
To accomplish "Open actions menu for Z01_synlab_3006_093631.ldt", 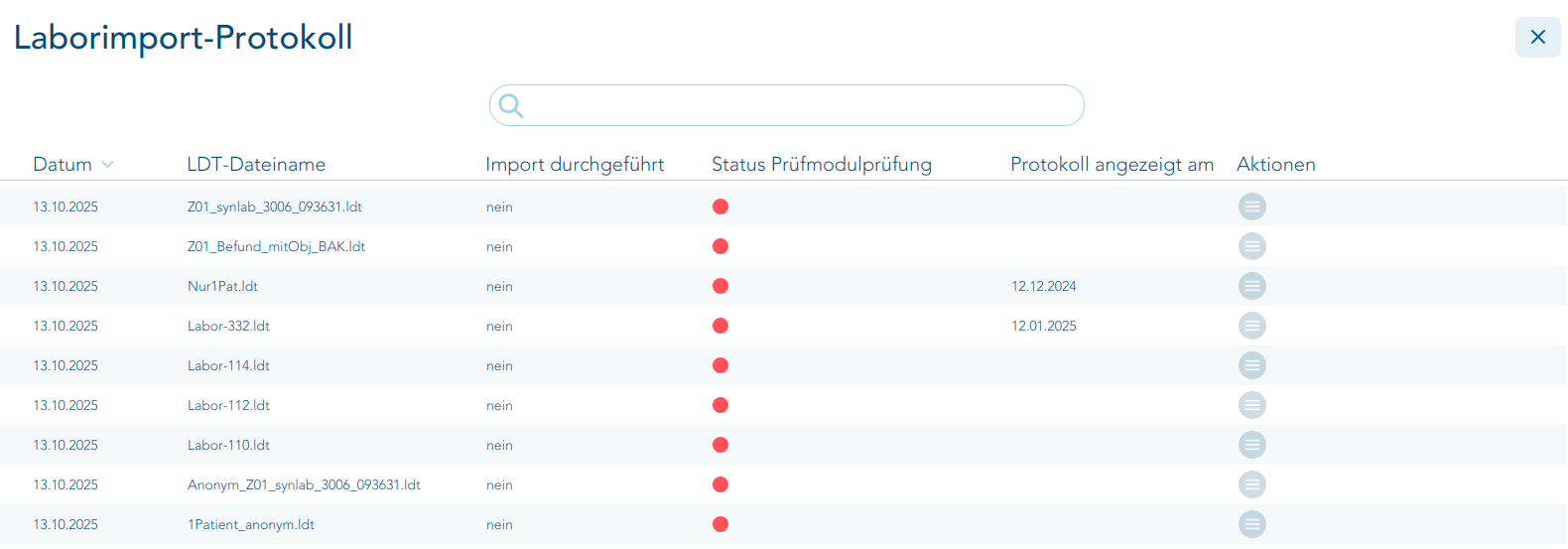I will click(x=1251, y=206).
